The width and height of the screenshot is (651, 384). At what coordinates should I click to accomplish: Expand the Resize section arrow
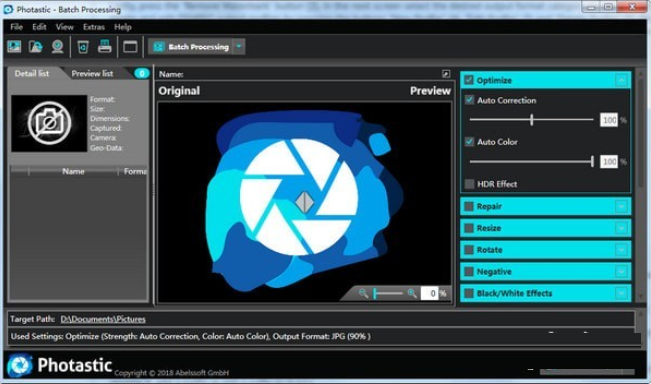(621, 228)
